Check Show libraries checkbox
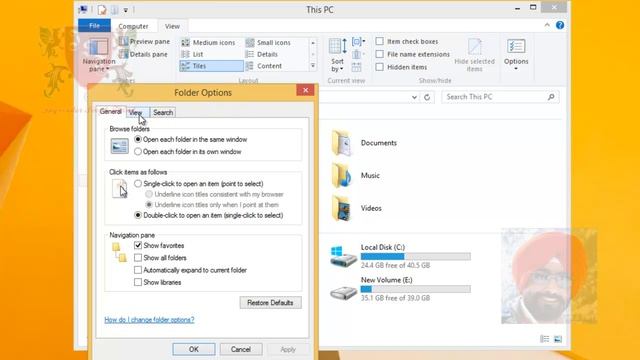Viewport: 640px width, 360px height. pos(138,282)
